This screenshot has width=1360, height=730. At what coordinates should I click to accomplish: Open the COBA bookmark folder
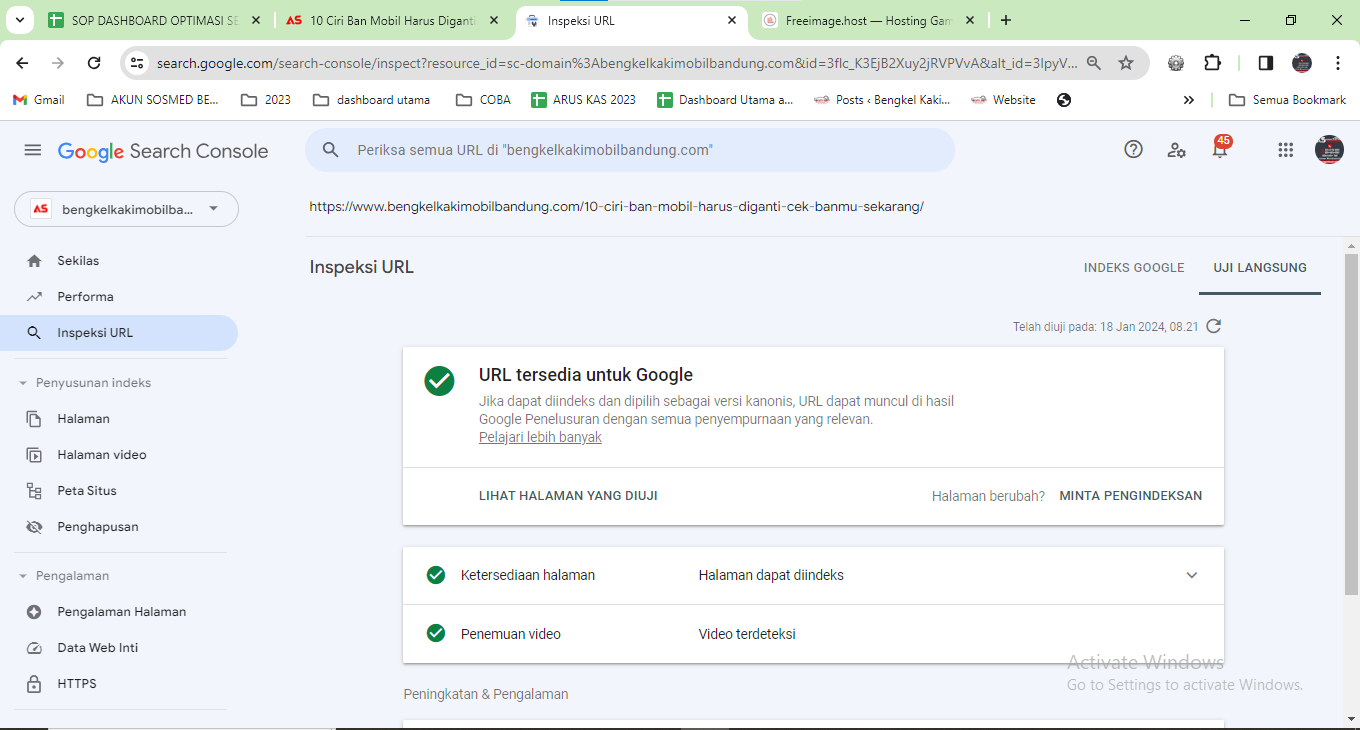(x=483, y=100)
